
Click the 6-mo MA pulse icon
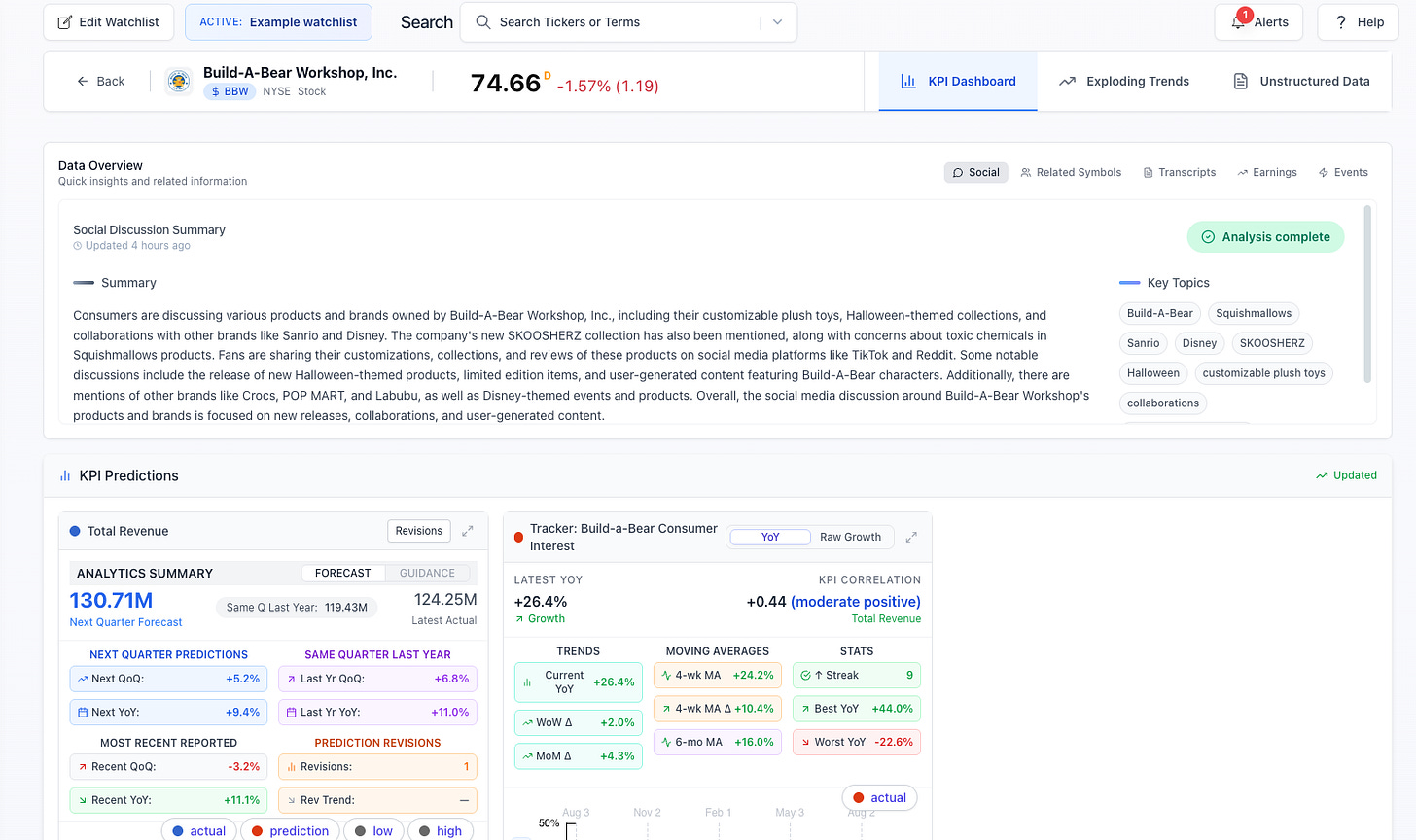666,742
